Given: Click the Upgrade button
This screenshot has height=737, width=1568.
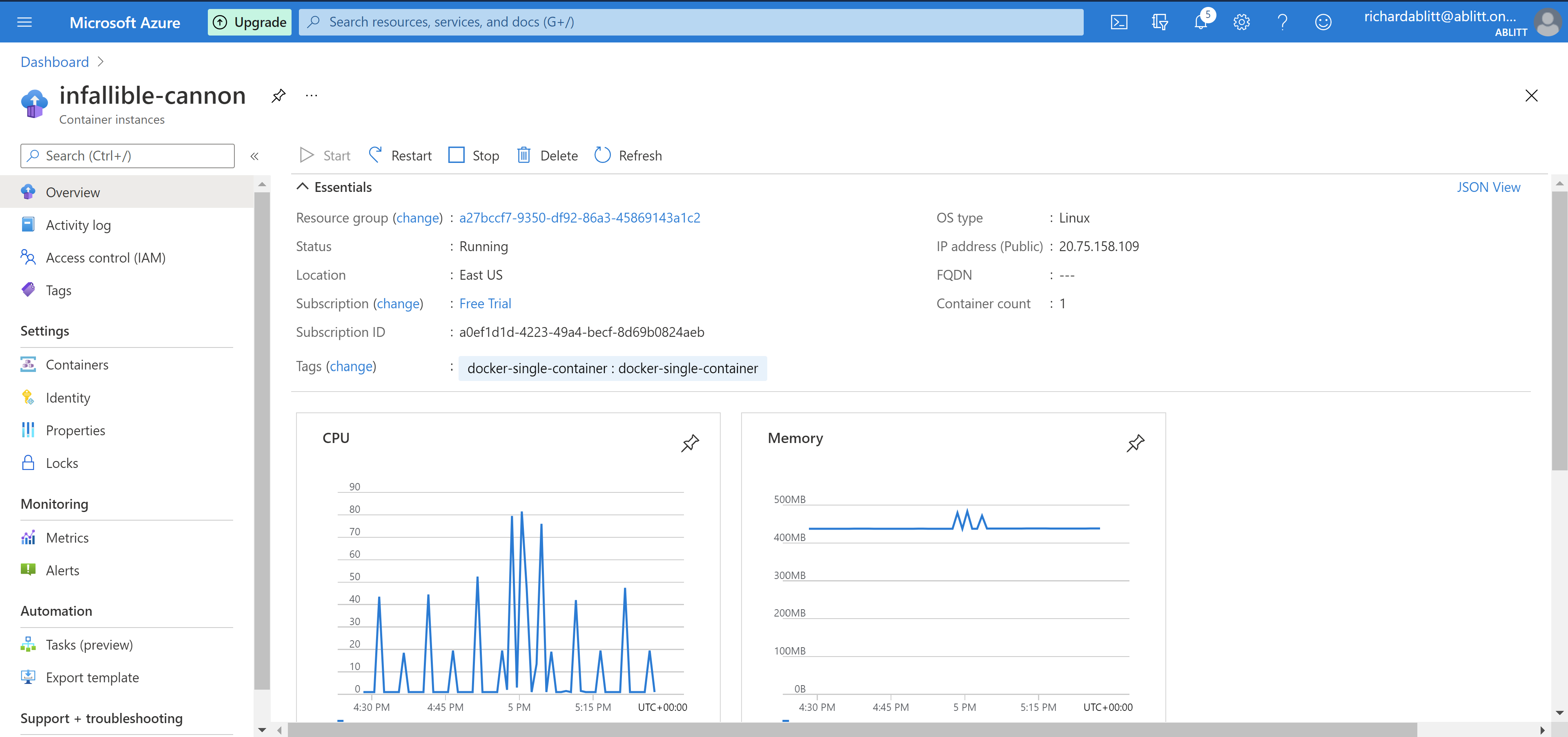Looking at the screenshot, I should point(249,22).
